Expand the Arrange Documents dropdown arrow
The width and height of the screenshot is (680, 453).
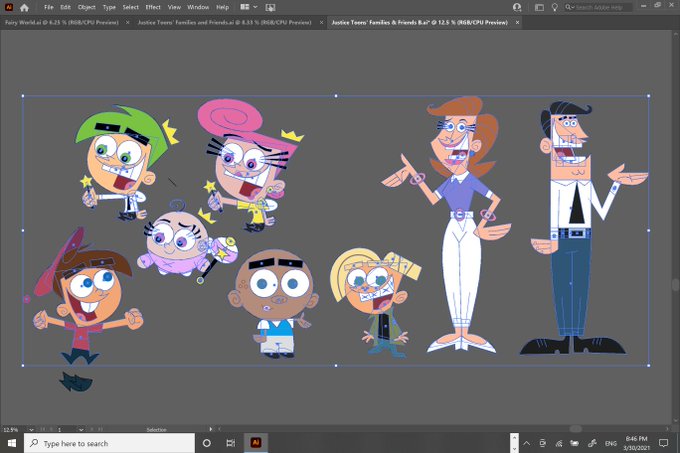[x=255, y=7]
